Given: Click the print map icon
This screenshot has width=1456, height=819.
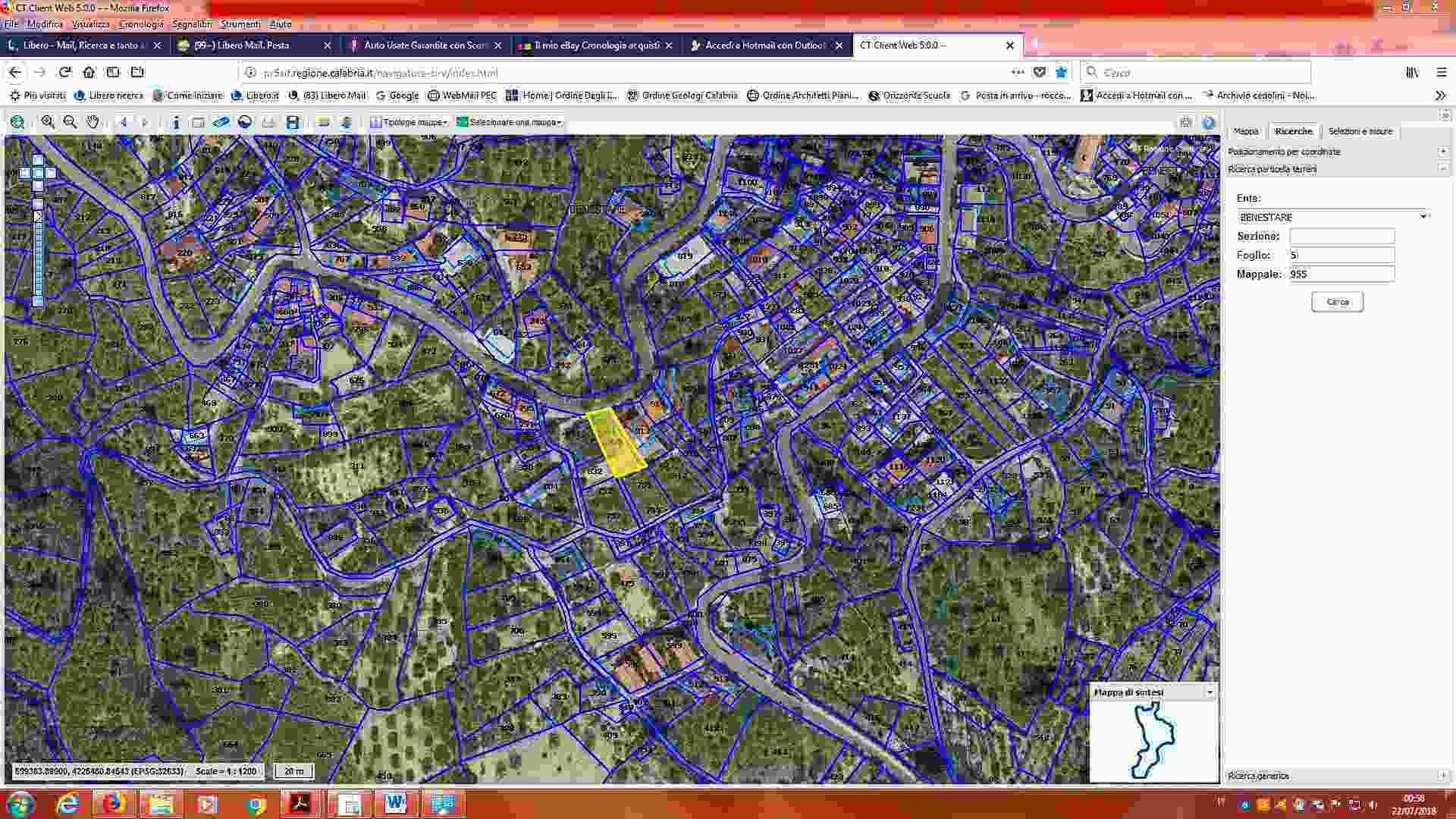Looking at the screenshot, I should [1186, 122].
